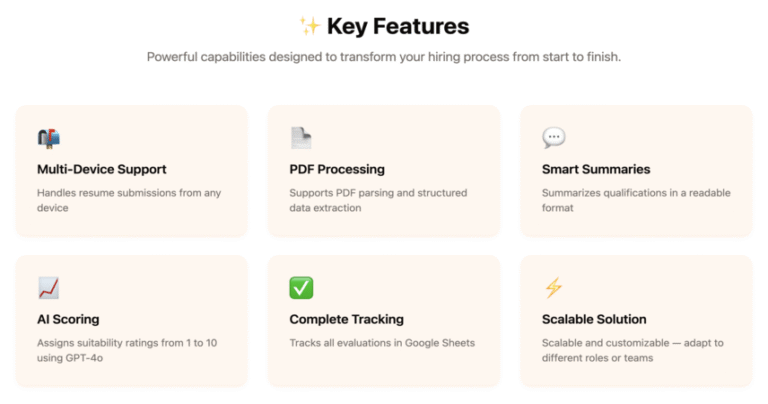The image size is (768, 404).
Task: Select the Smart Summaries heading
Action: tap(596, 169)
